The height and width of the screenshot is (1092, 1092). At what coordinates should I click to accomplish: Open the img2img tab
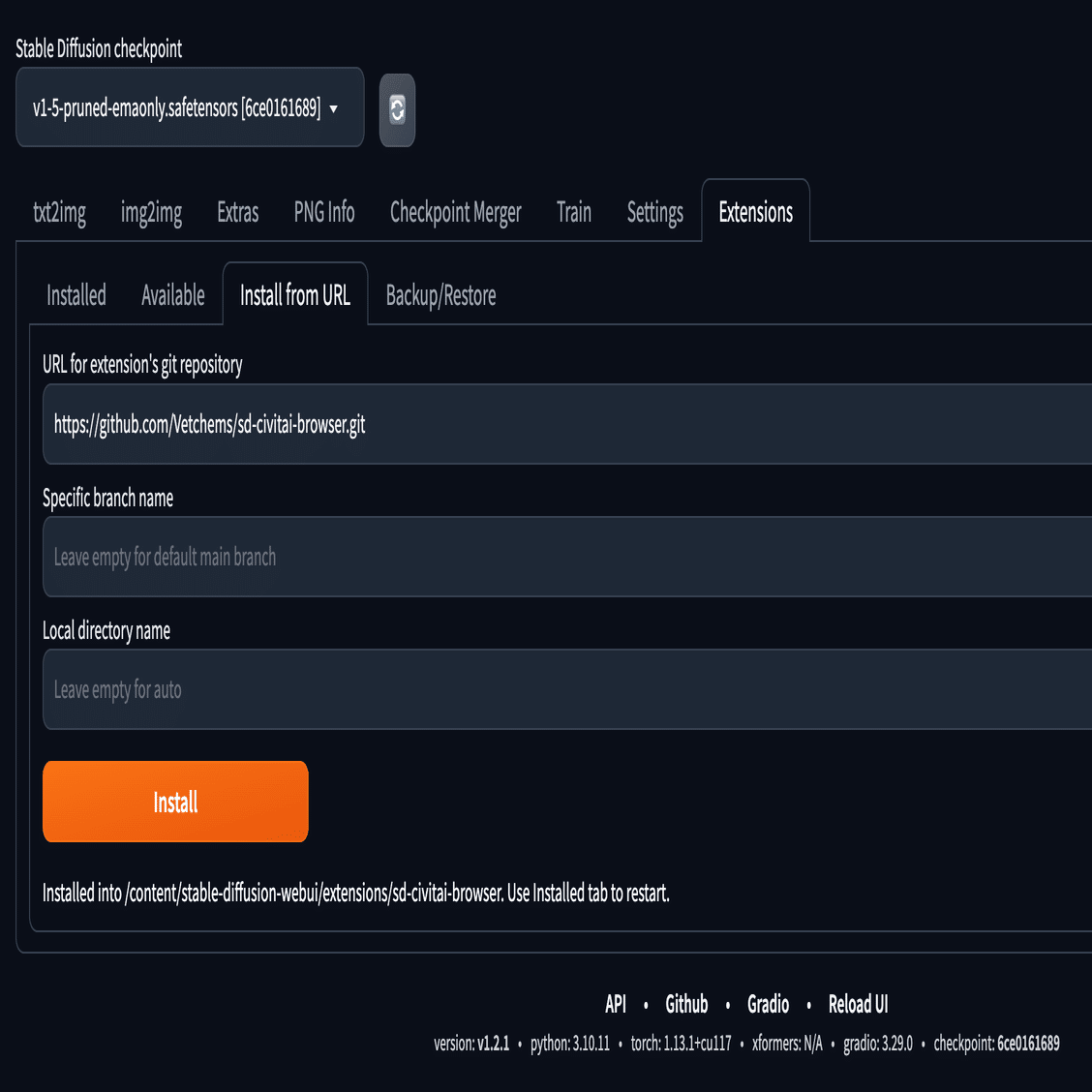(151, 212)
